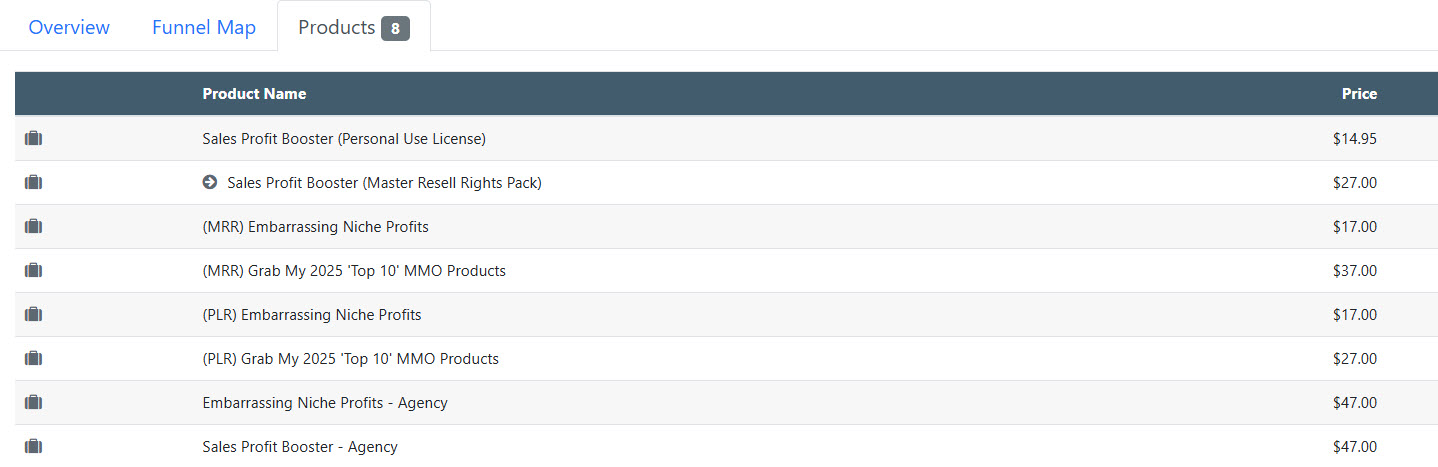Viewport: 1438px width, 467px height.
Task: Select (MRR) Grab My 2025 'Top 10' MMO Products
Action: tap(354, 271)
